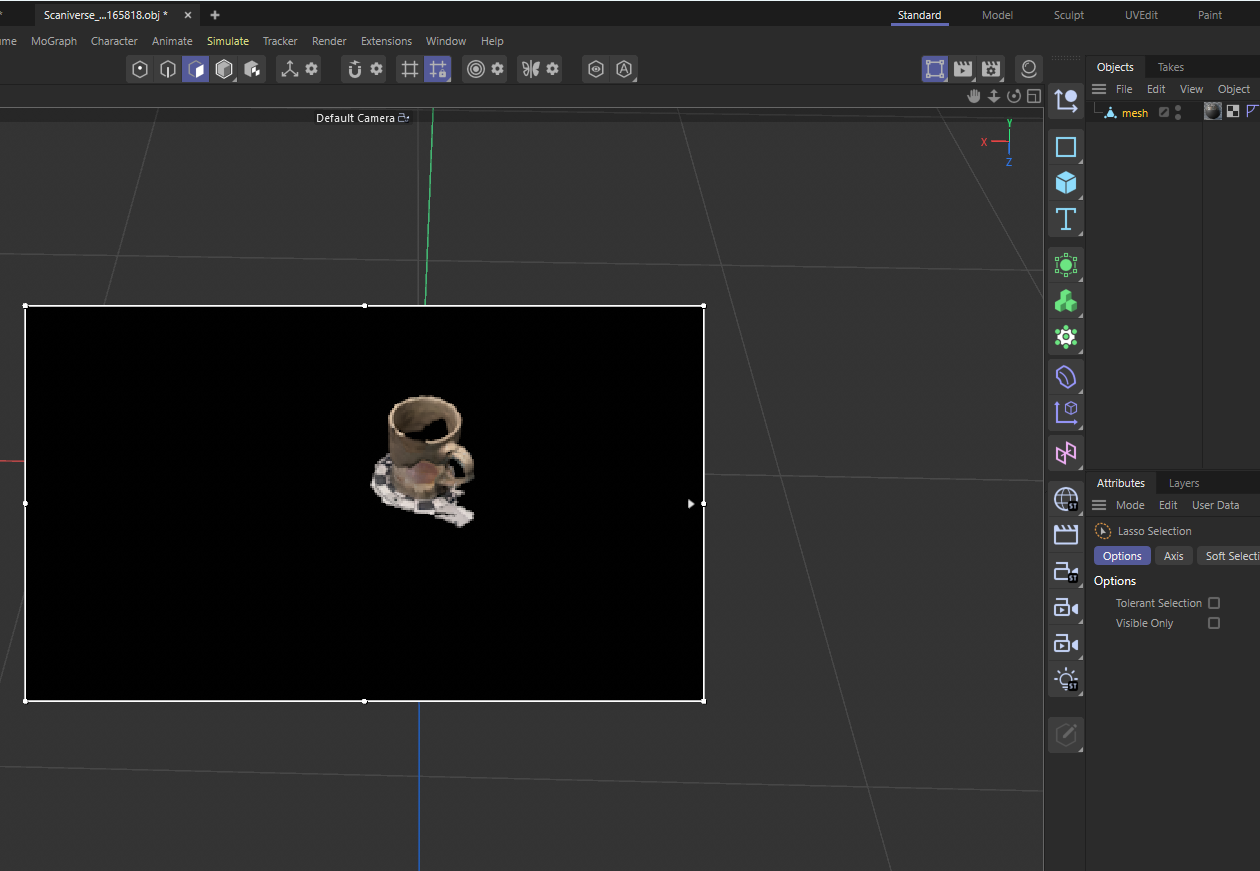Enable the Visible Only option
The width and height of the screenshot is (1260, 871).
coord(1214,622)
